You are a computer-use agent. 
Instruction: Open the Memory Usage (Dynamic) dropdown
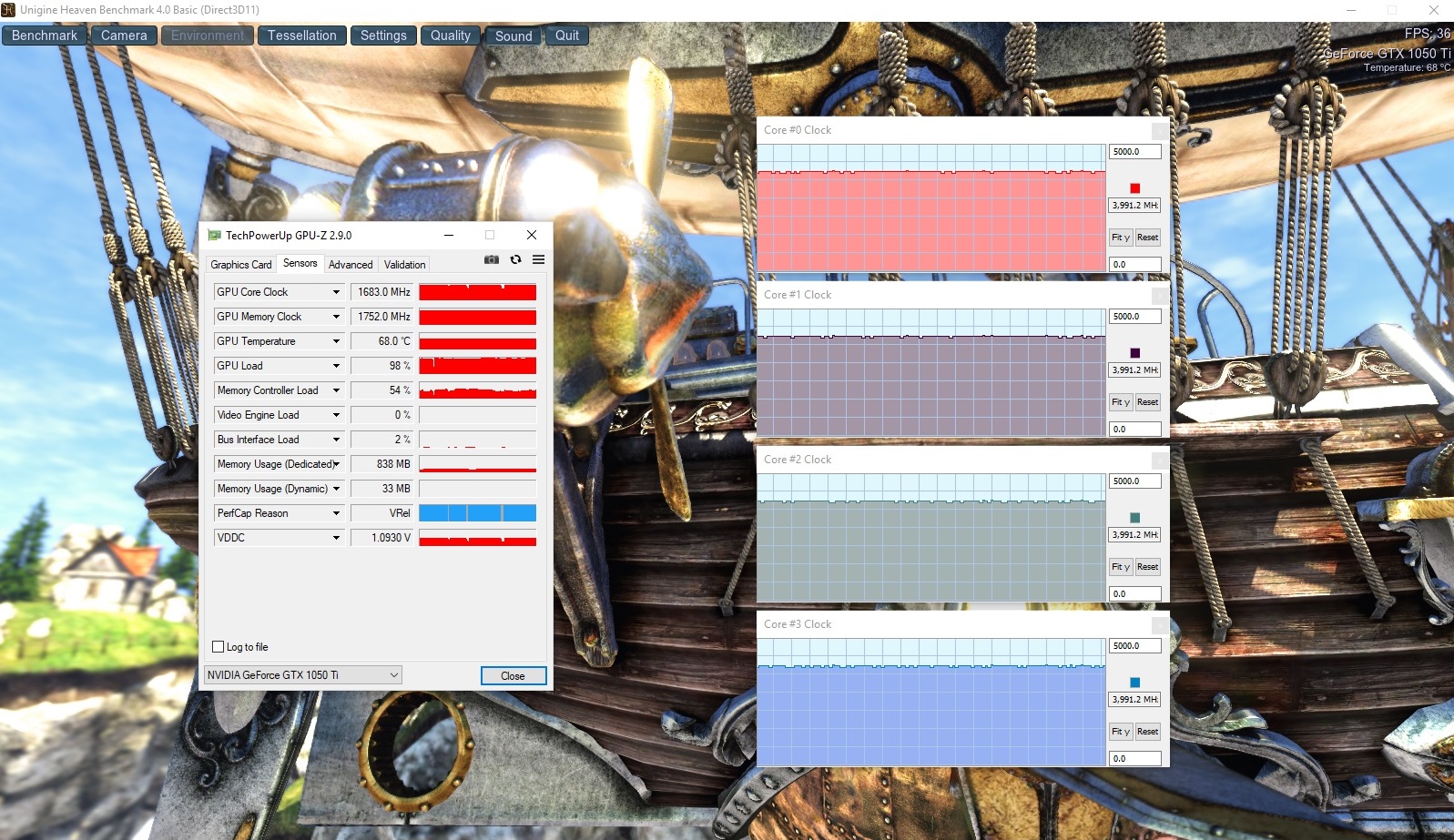coord(336,489)
